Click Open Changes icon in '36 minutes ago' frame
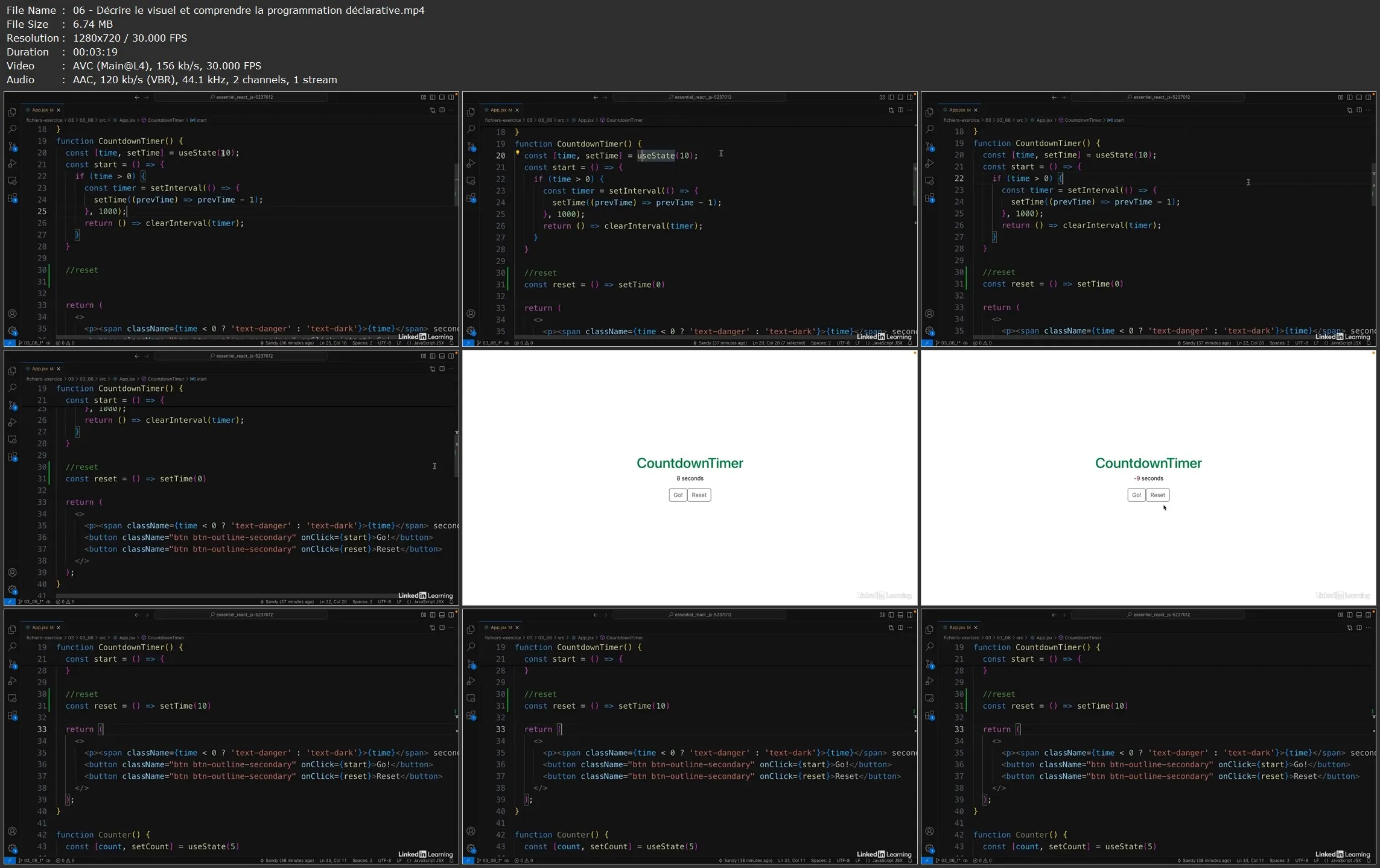This screenshot has width=1380, height=868. tap(432, 110)
